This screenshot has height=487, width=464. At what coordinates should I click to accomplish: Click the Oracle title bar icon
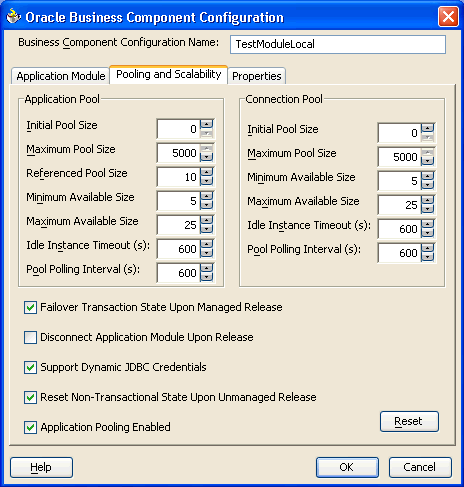point(14,16)
